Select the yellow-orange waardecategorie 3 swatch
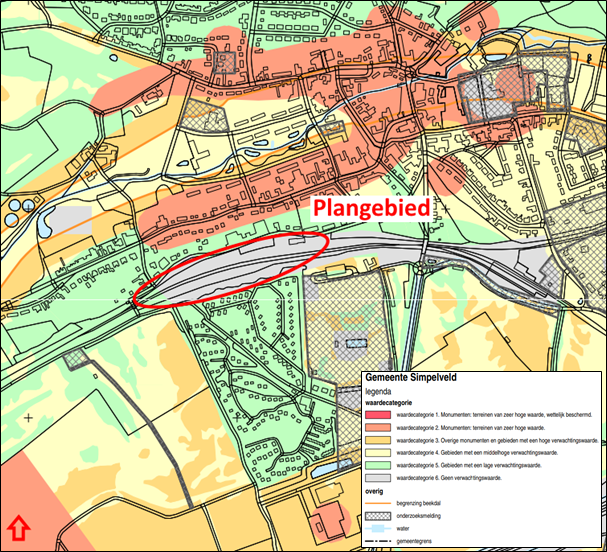The width and height of the screenshot is (607, 552). click(379, 439)
